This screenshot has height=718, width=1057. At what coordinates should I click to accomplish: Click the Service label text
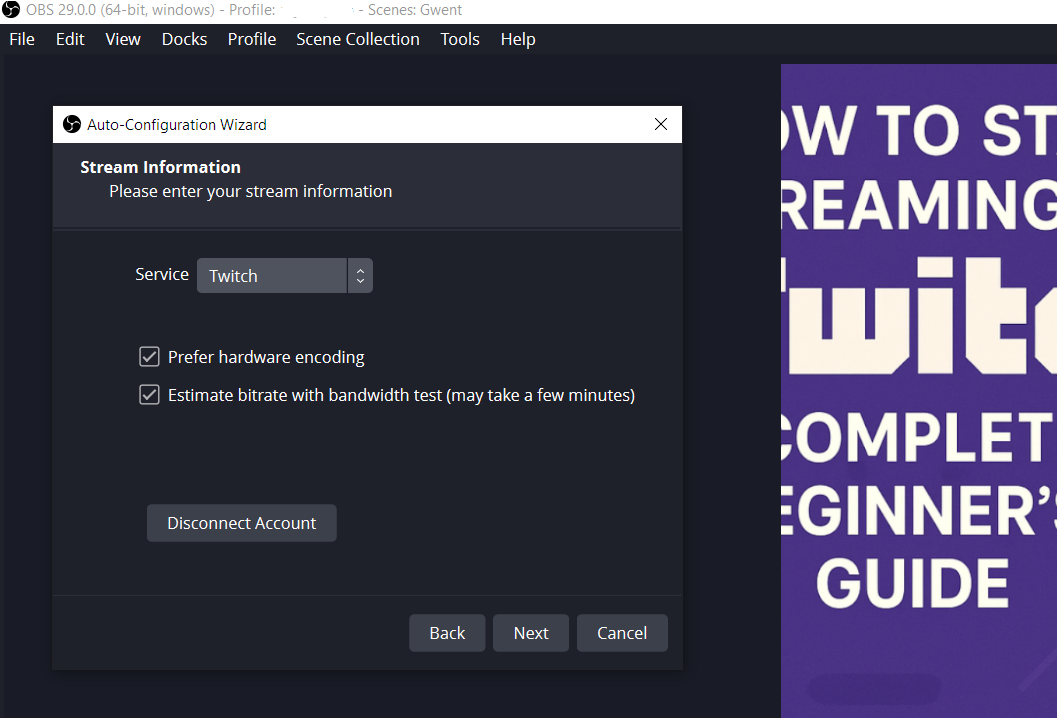[x=162, y=274]
